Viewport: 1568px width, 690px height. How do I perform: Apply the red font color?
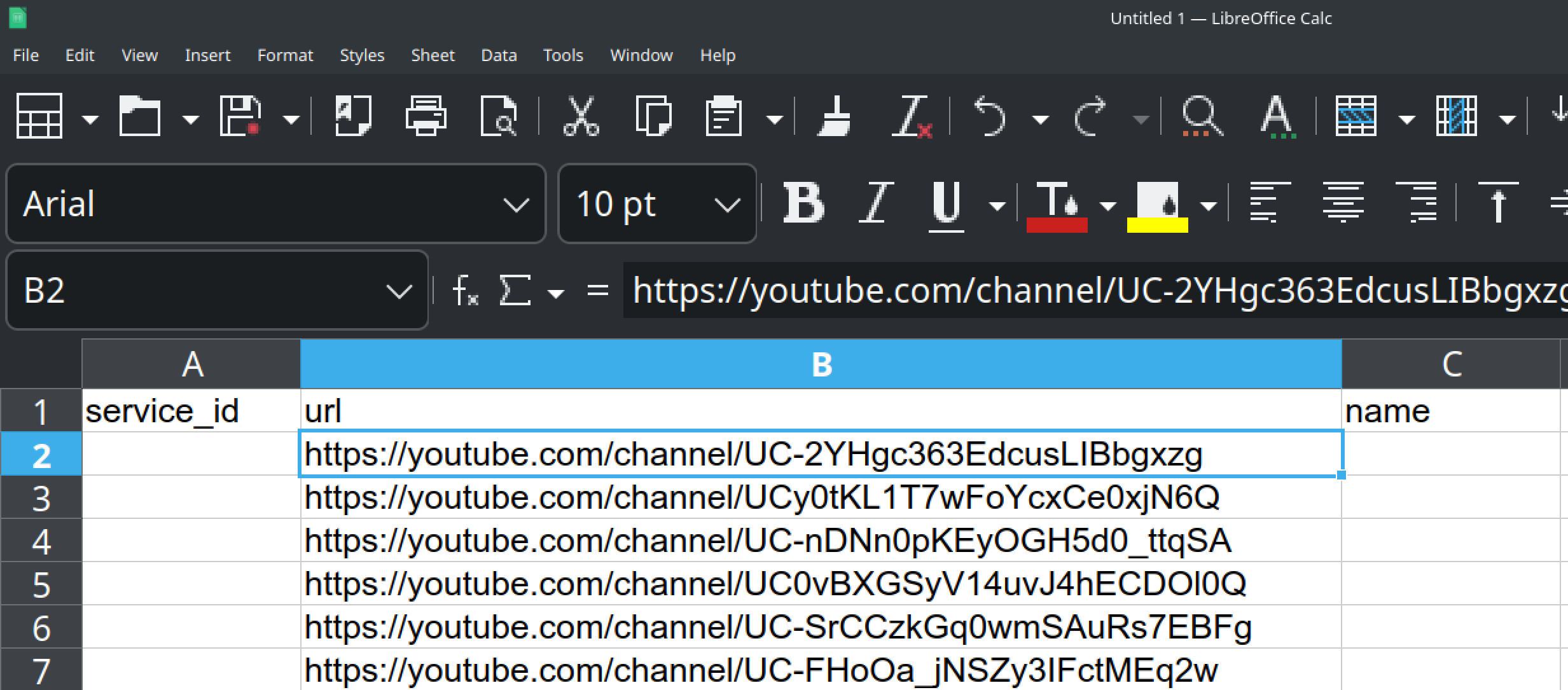click(x=1057, y=206)
